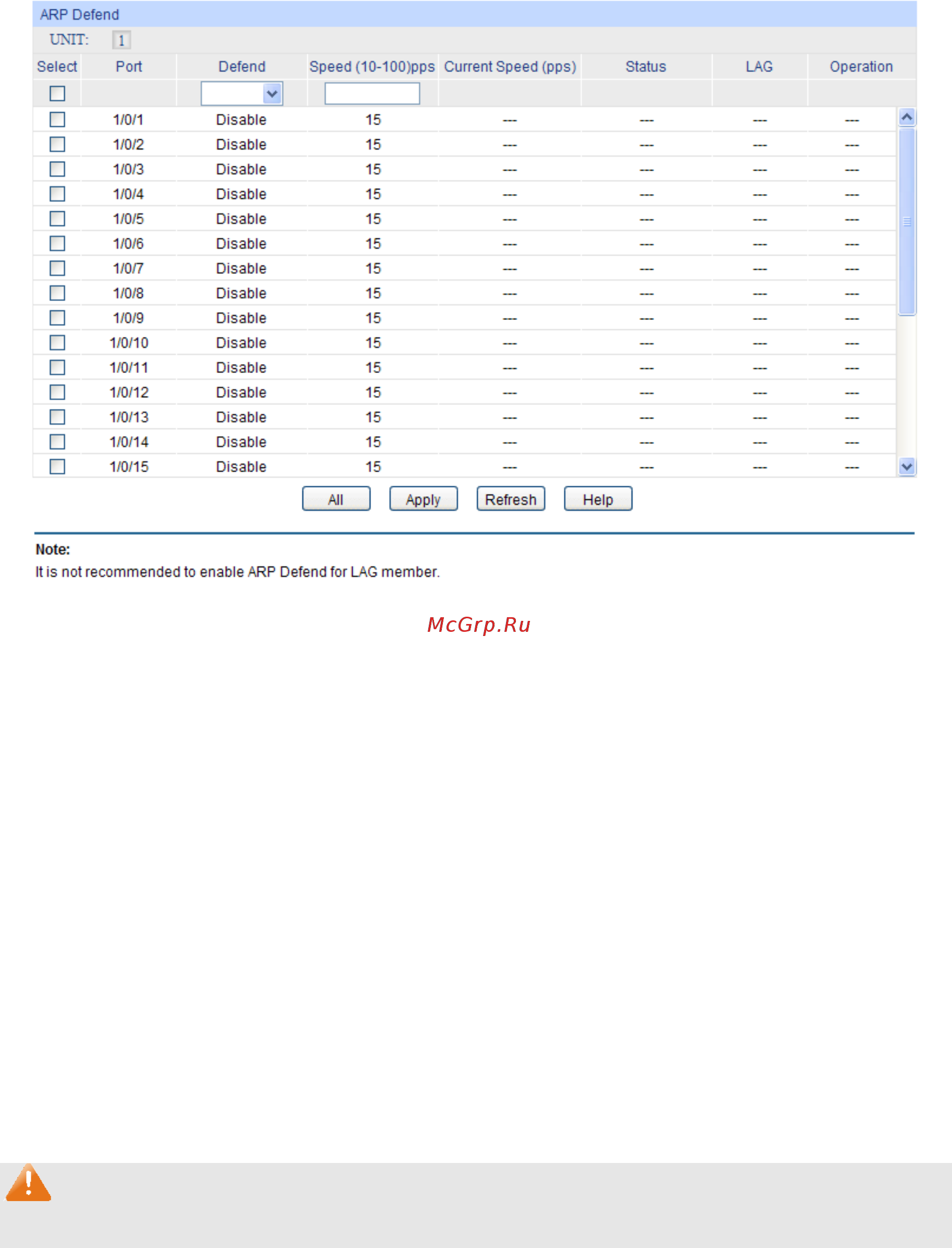The height and width of the screenshot is (1248, 952).
Task: Click the Operation column header
Action: (861, 67)
